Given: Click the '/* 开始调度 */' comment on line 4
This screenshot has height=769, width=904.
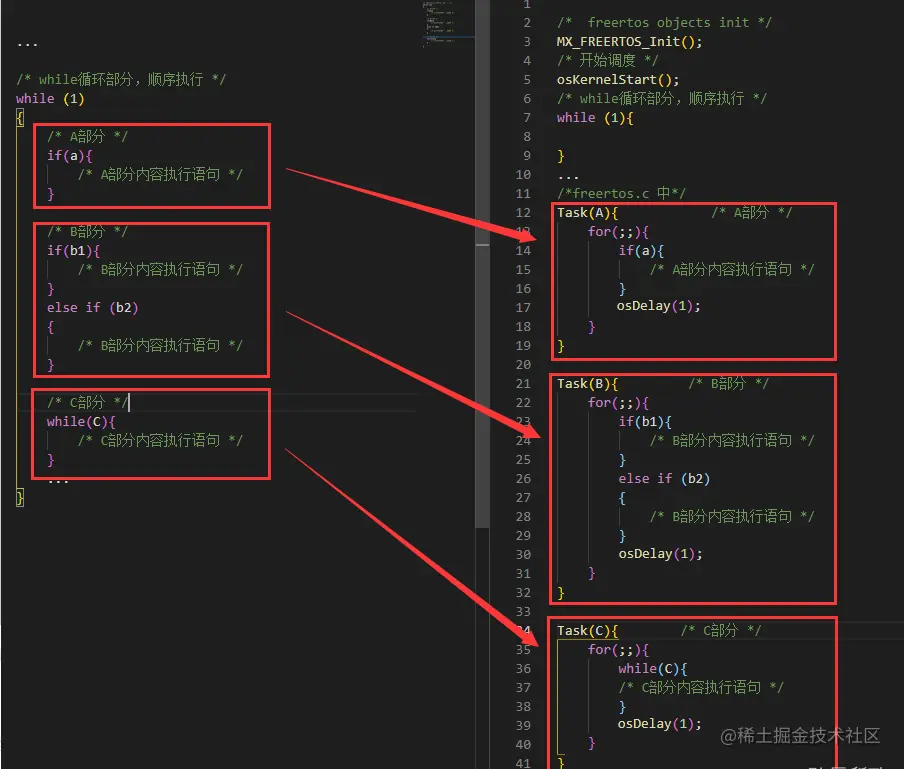Looking at the screenshot, I should (x=607, y=61).
